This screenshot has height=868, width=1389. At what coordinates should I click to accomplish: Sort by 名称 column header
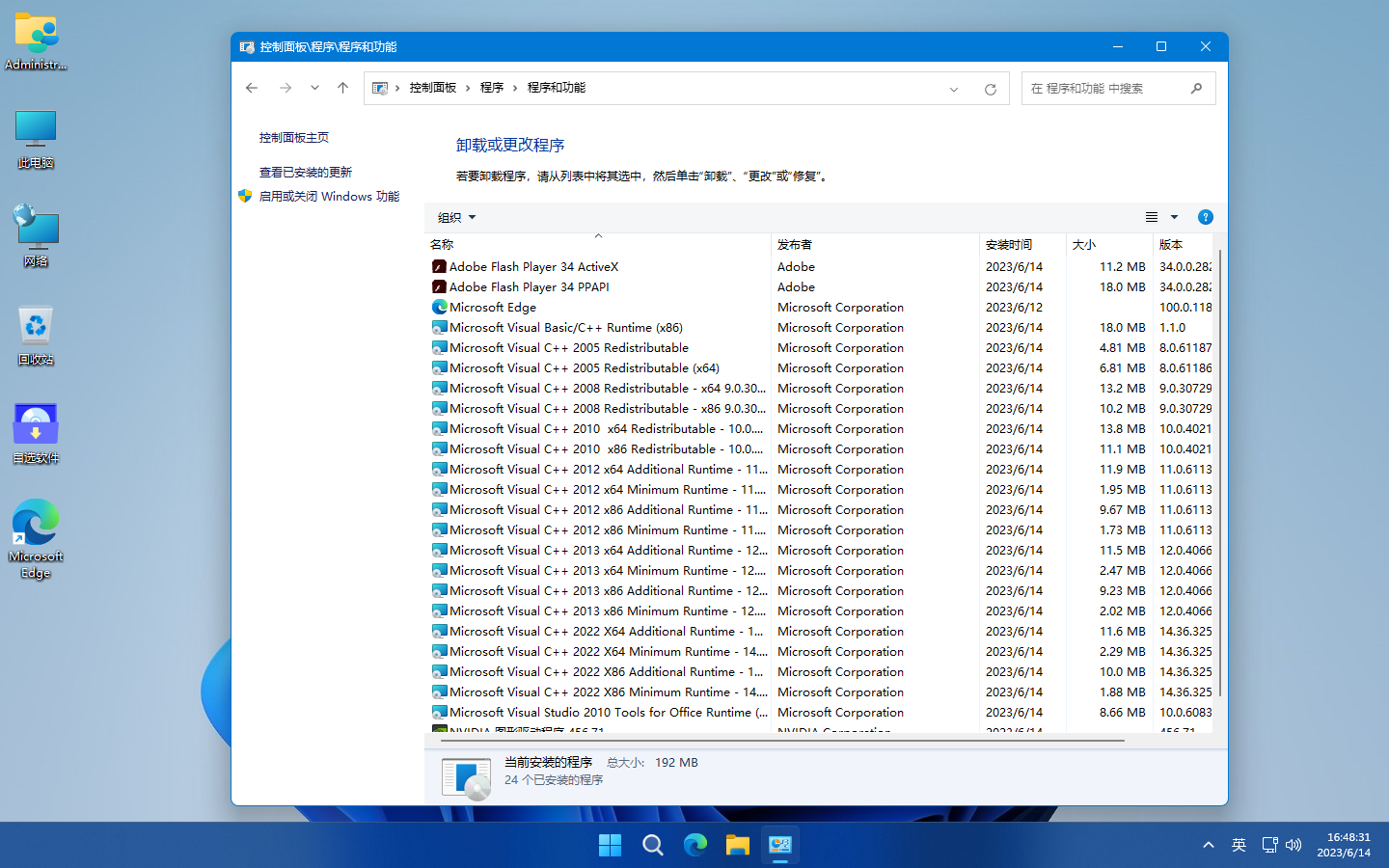pyautogui.click(x=598, y=245)
